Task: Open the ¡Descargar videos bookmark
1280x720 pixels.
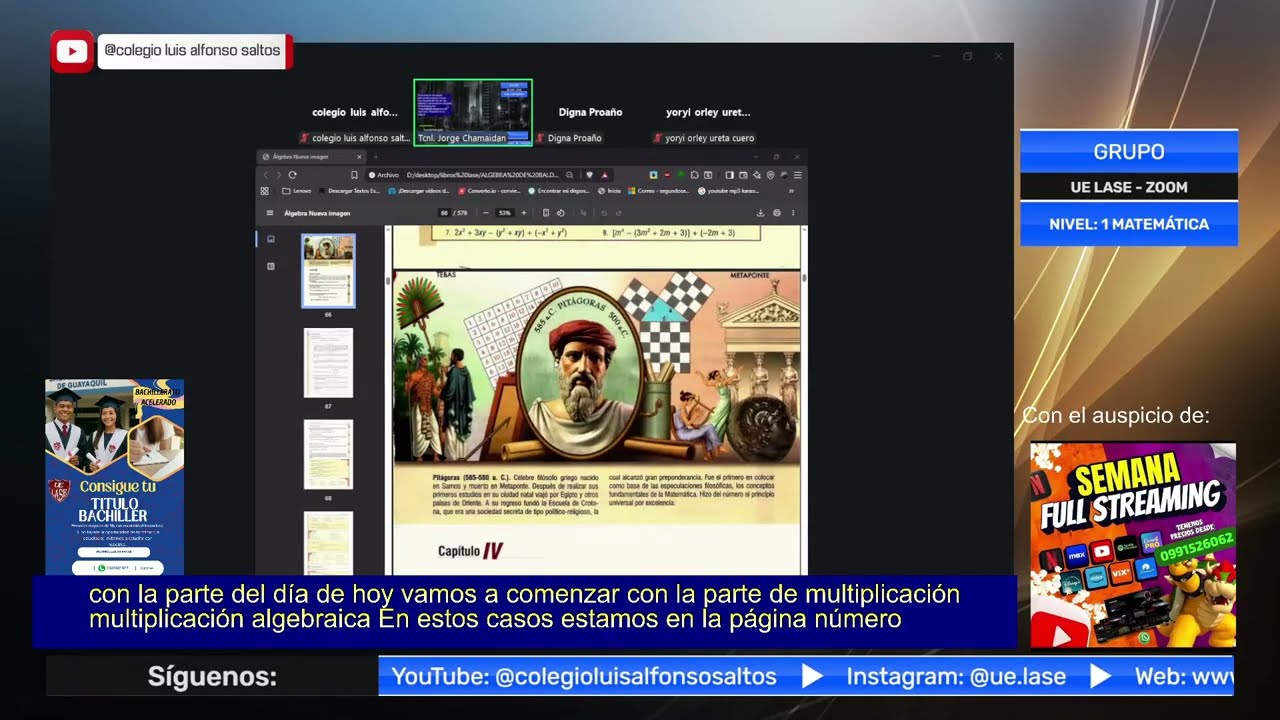Action: (419, 191)
